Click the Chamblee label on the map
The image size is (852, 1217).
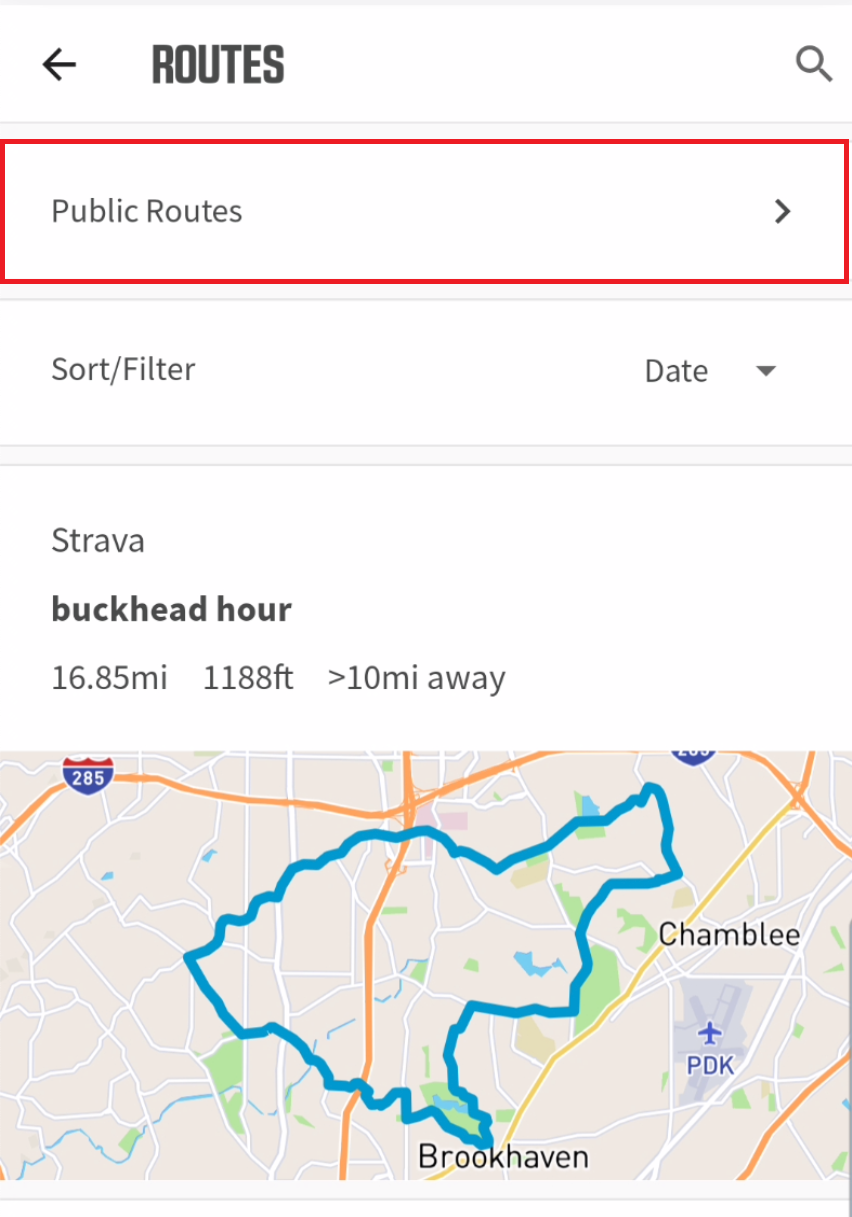[x=729, y=935]
